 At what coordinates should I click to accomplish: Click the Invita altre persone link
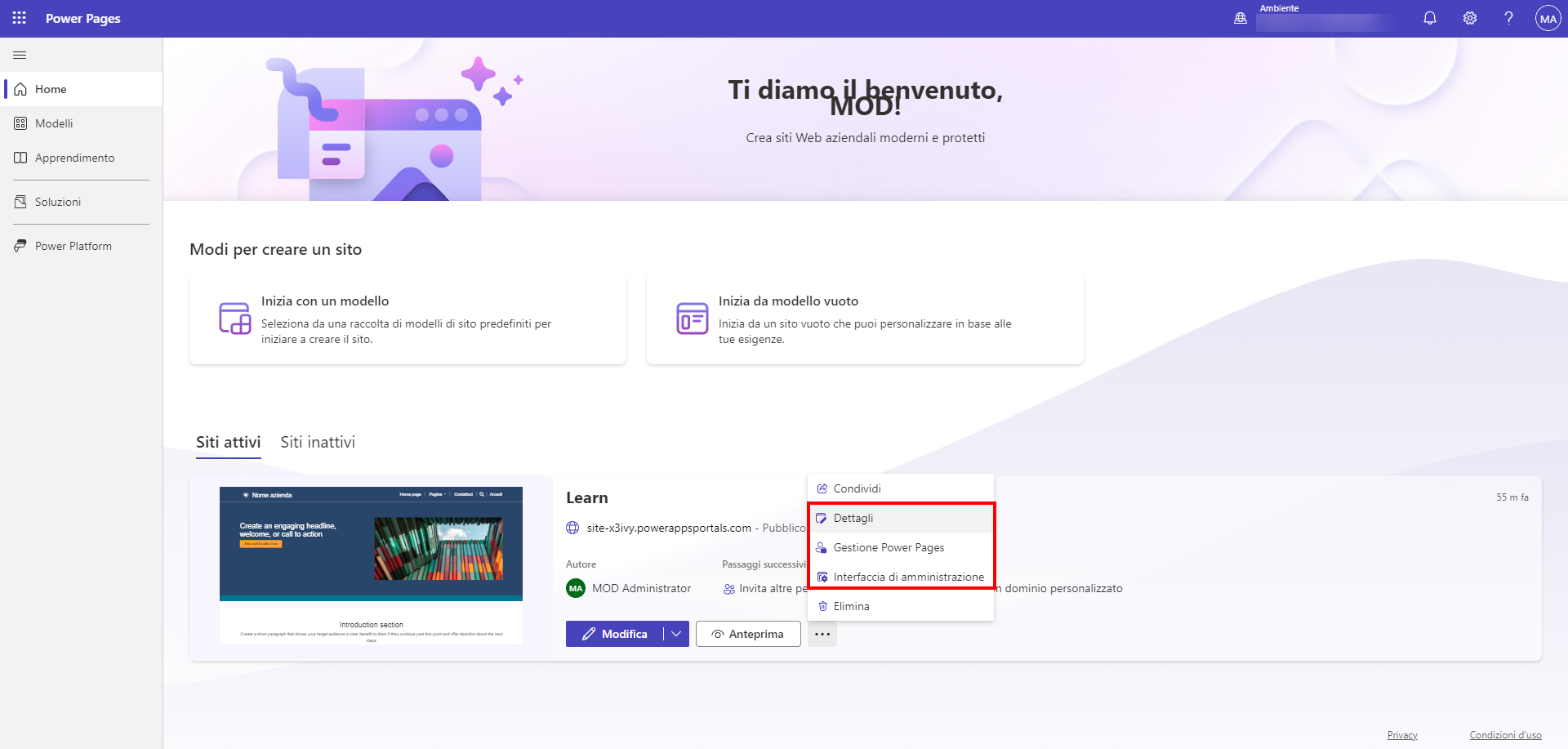tap(765, 588)
